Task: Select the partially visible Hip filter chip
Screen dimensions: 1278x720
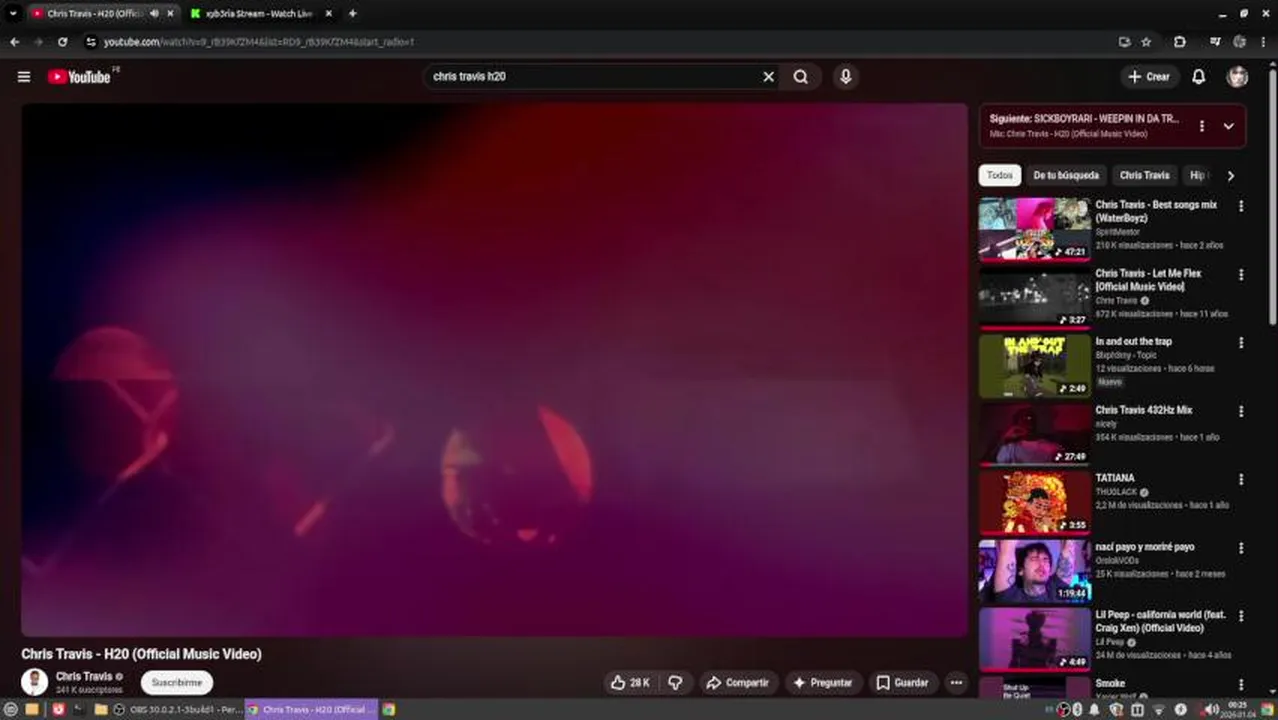Action: click(x=1196, y=175)
